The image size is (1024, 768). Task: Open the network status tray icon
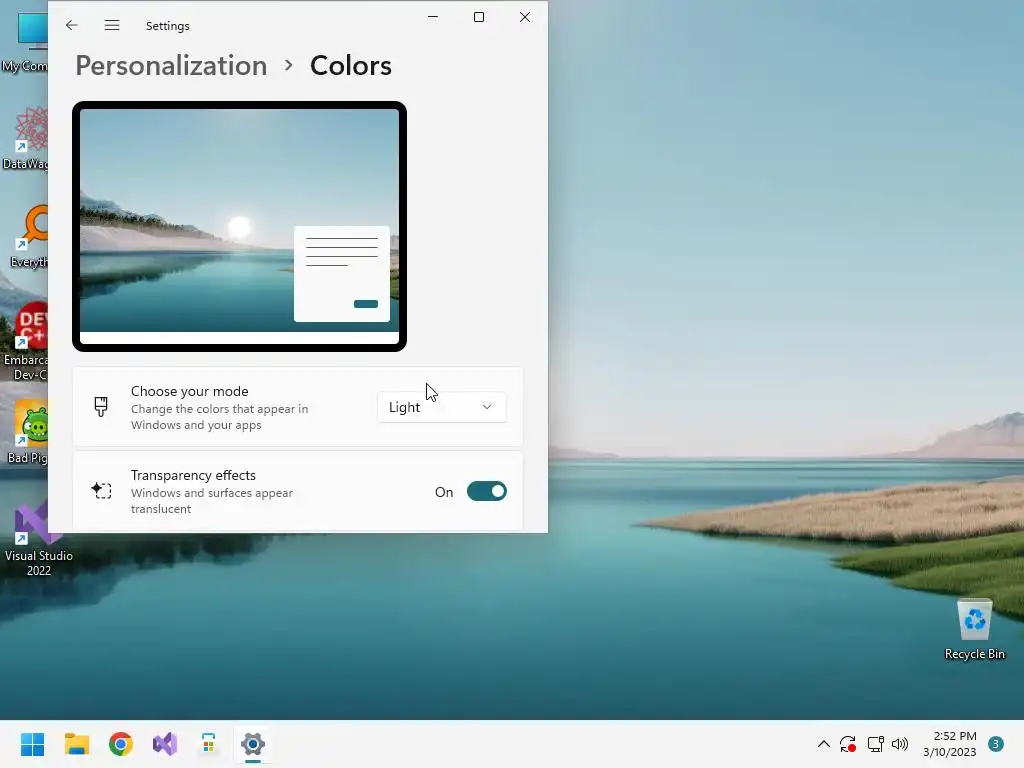click(875, 744)
